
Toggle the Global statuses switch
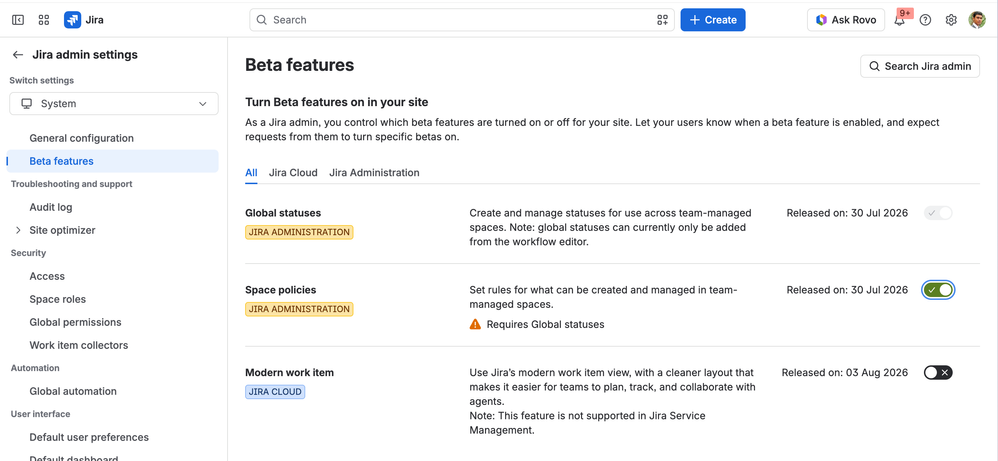coord(938,213)
